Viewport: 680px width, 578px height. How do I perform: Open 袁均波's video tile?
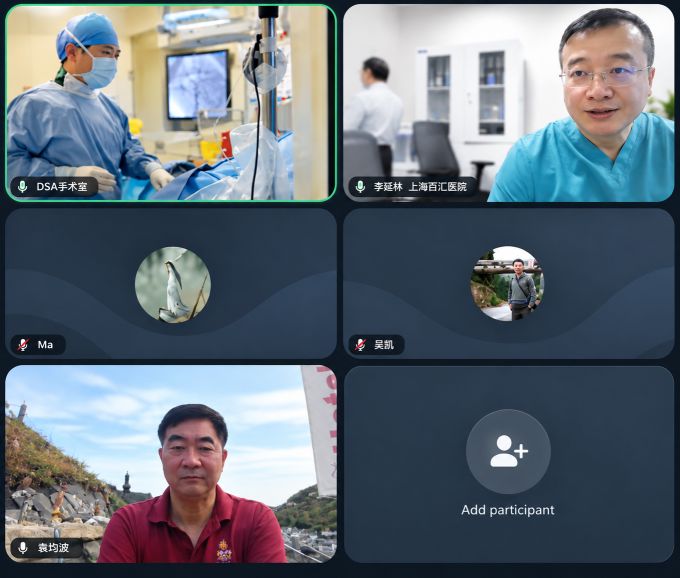click(x=171, y=464)
